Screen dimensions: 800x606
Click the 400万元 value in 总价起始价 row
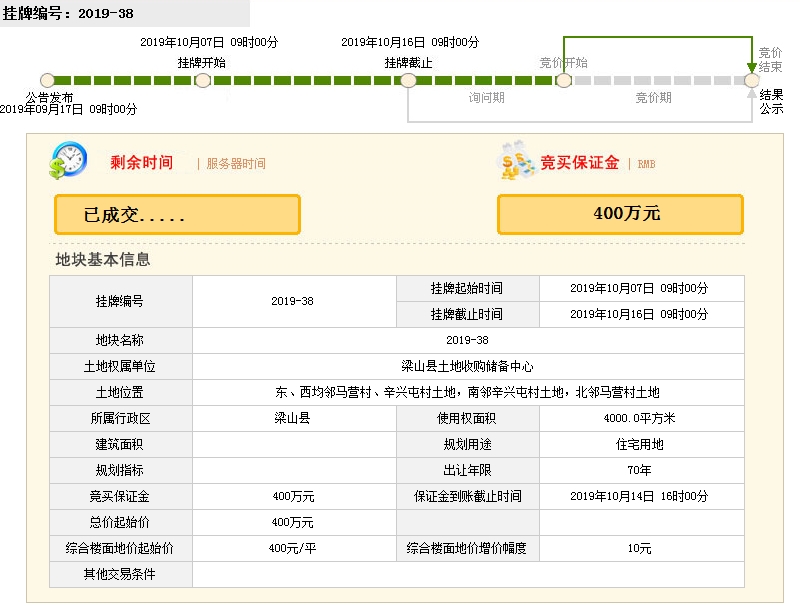[294, 522]
